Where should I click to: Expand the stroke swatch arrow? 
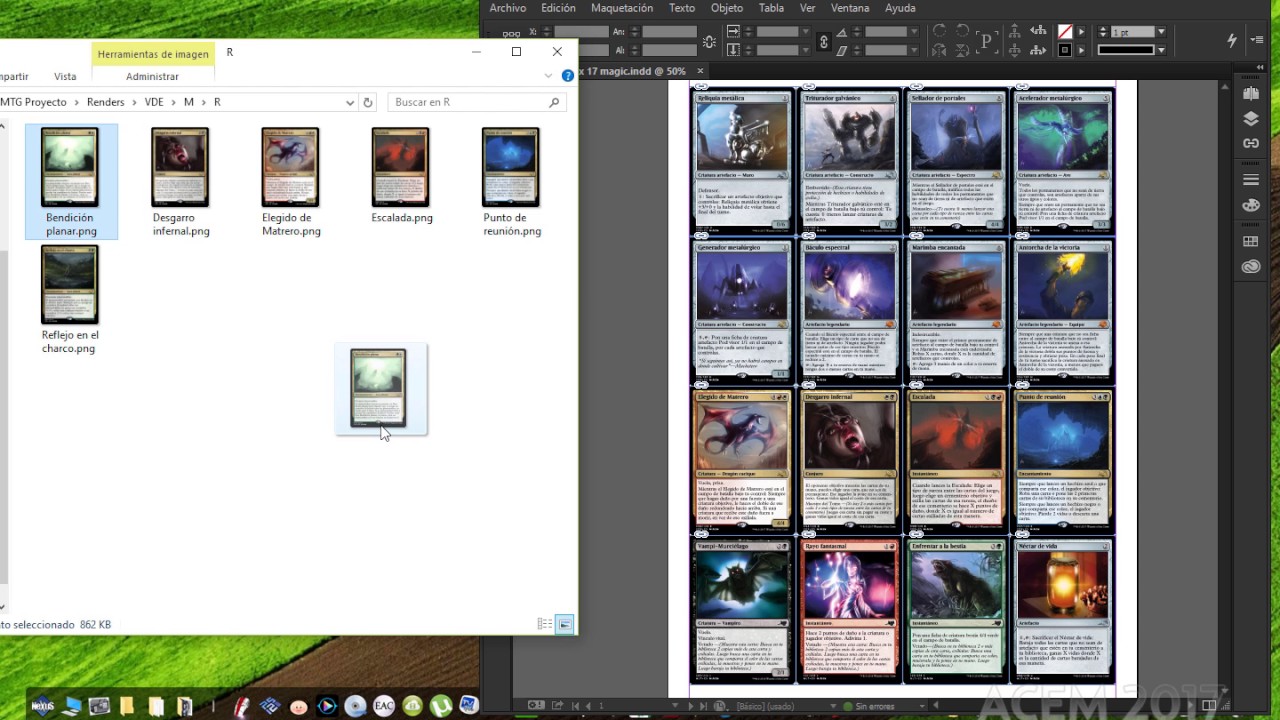pos(1081,50)
